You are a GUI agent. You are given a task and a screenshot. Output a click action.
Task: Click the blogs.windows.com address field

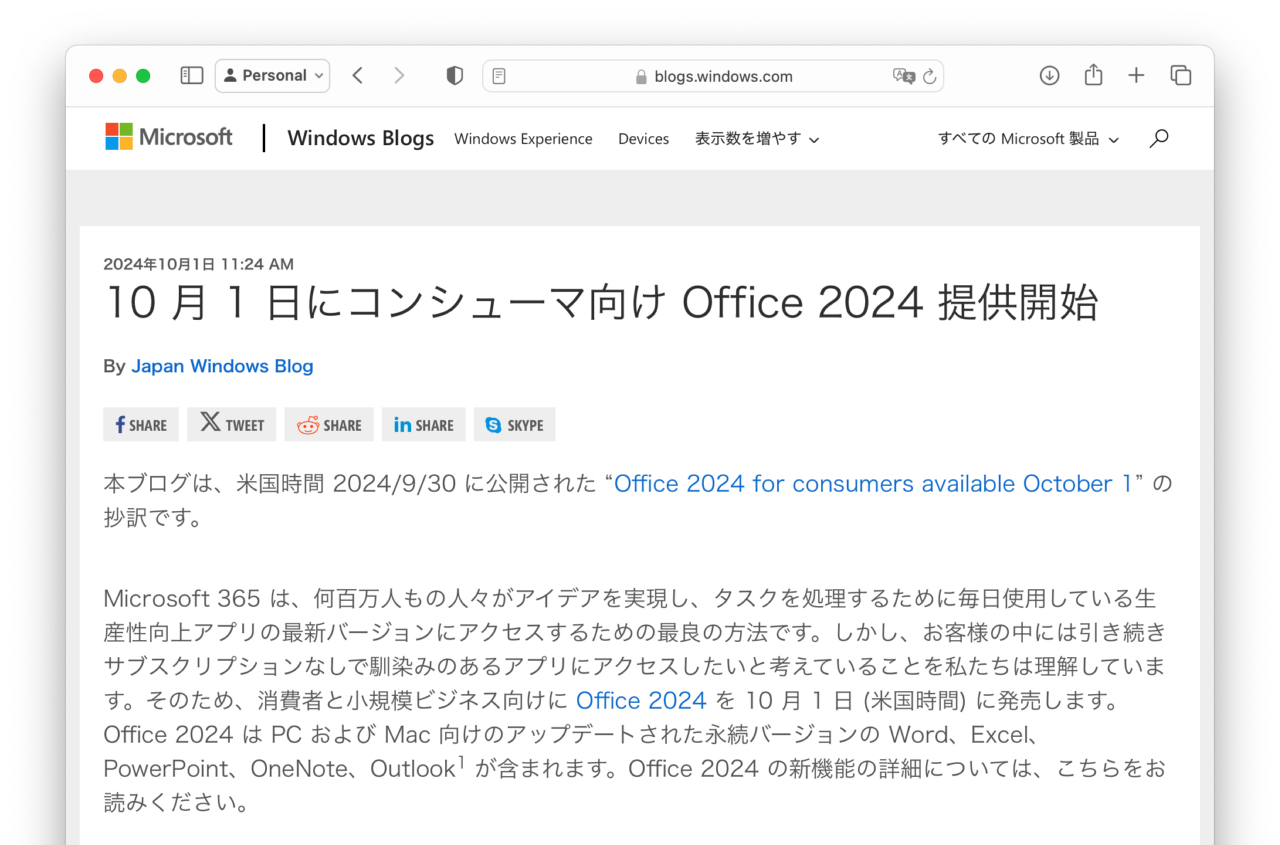click(x=713, y=76)
